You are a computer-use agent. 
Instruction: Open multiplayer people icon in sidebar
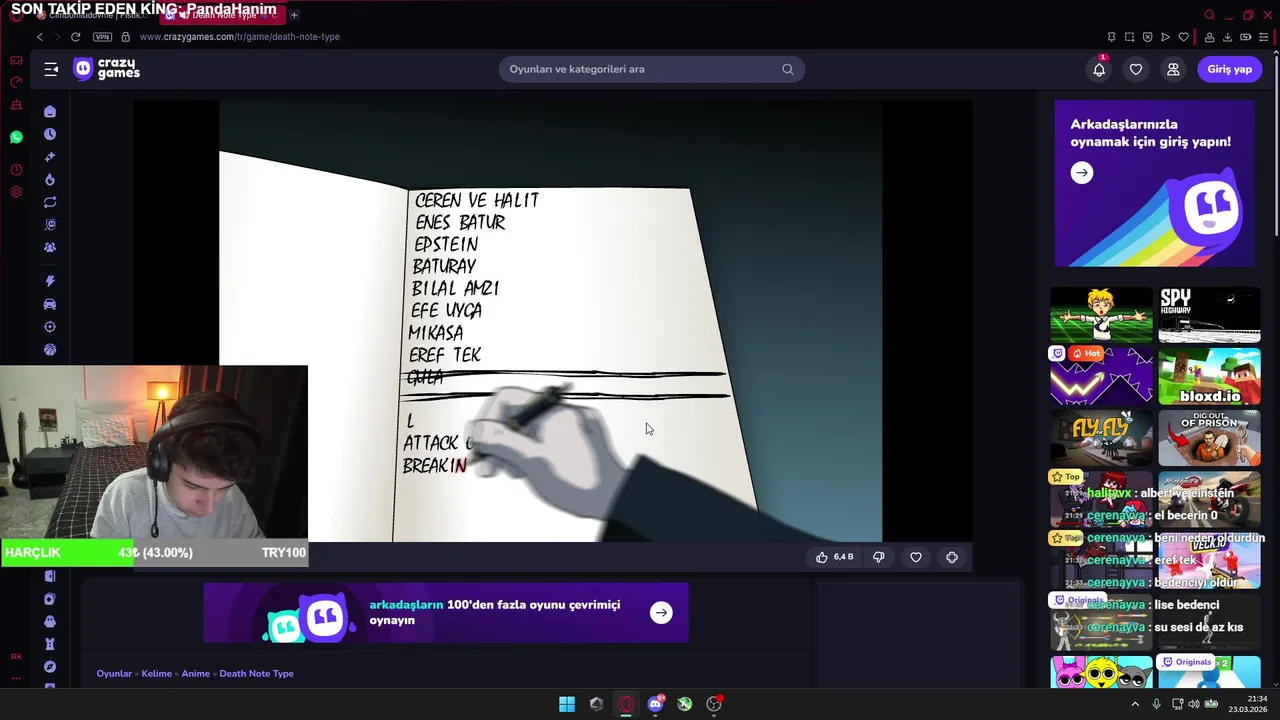coord(50,247)
